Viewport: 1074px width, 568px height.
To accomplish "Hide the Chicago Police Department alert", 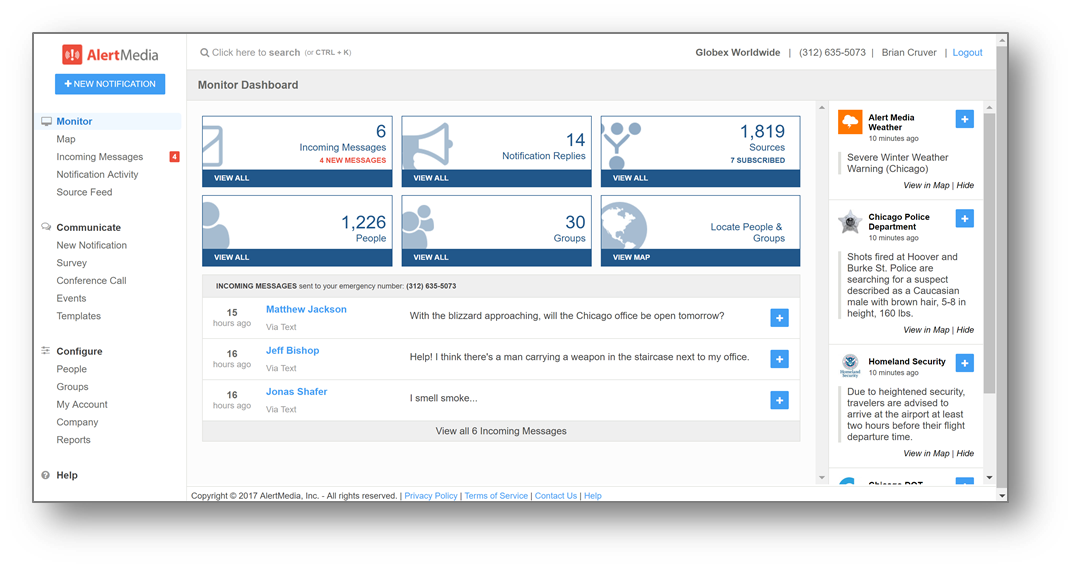I will (x=965, y=330).
